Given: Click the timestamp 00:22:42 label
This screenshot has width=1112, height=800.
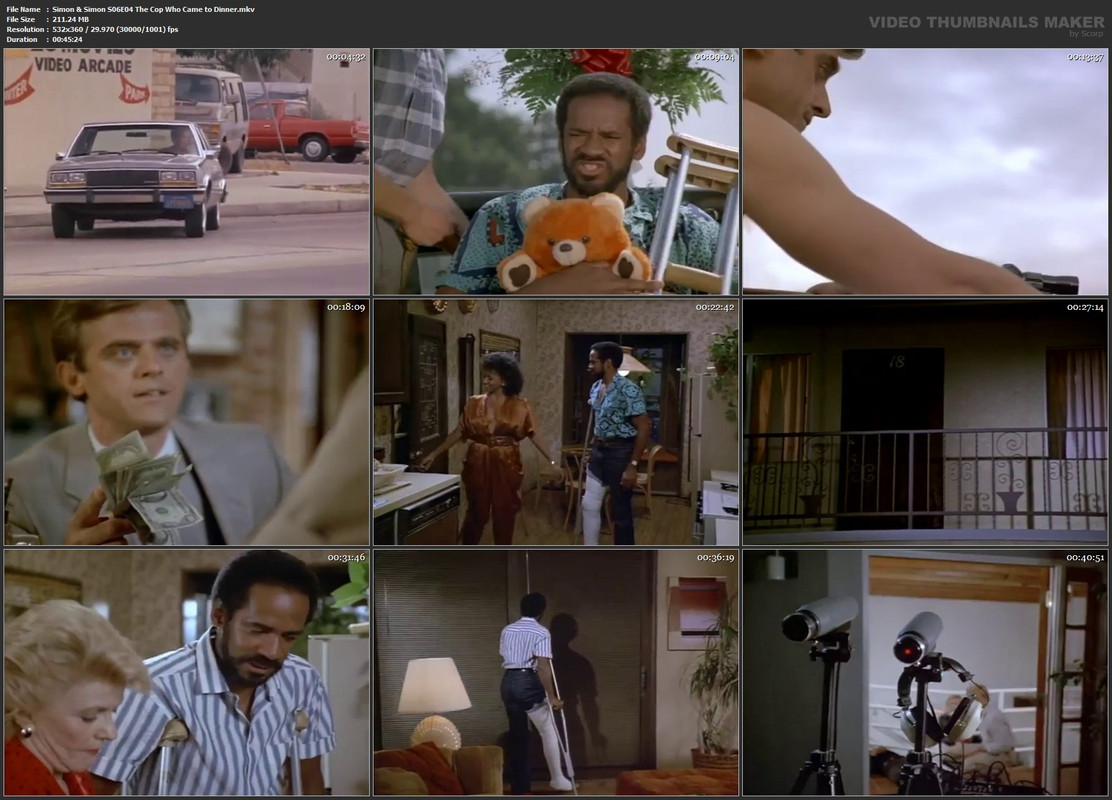Looking at the screenshot, I should 715,307.
